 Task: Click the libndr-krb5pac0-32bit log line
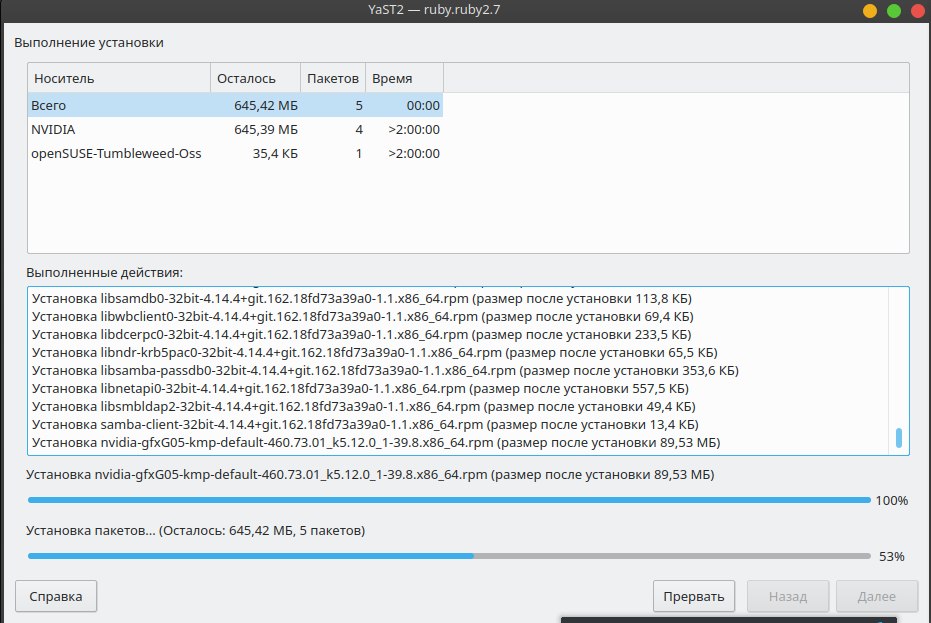click(375, 352)
